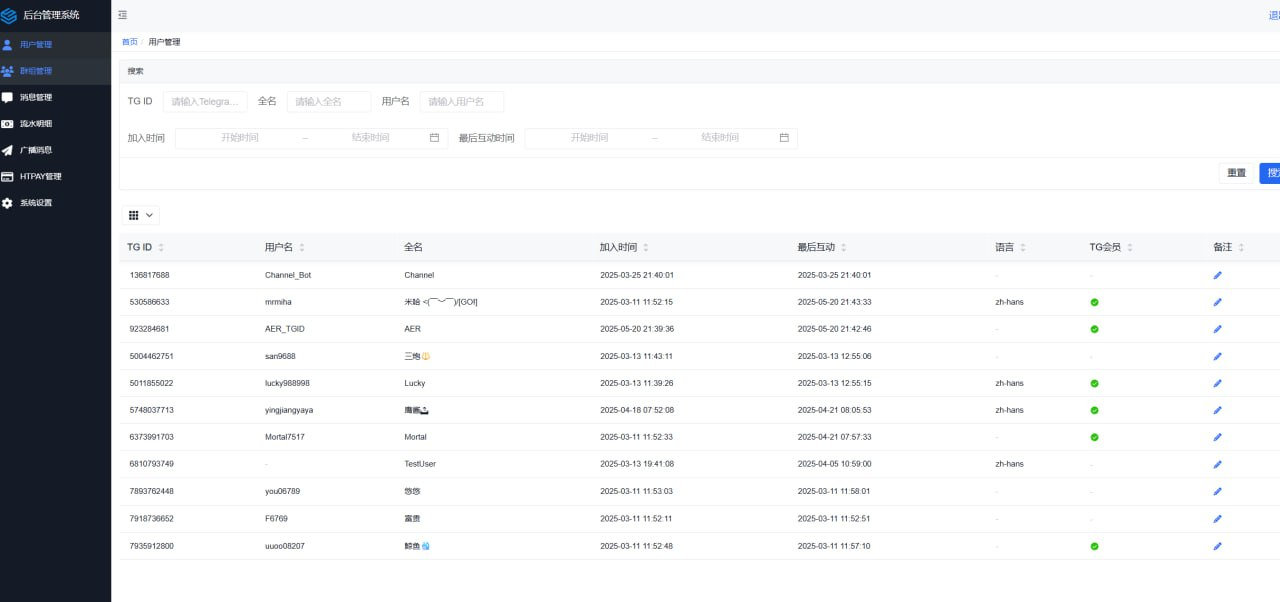This screenshot has height=602, width=1280.
Task: Click the TG ID search input field
Action: (205, 101)
